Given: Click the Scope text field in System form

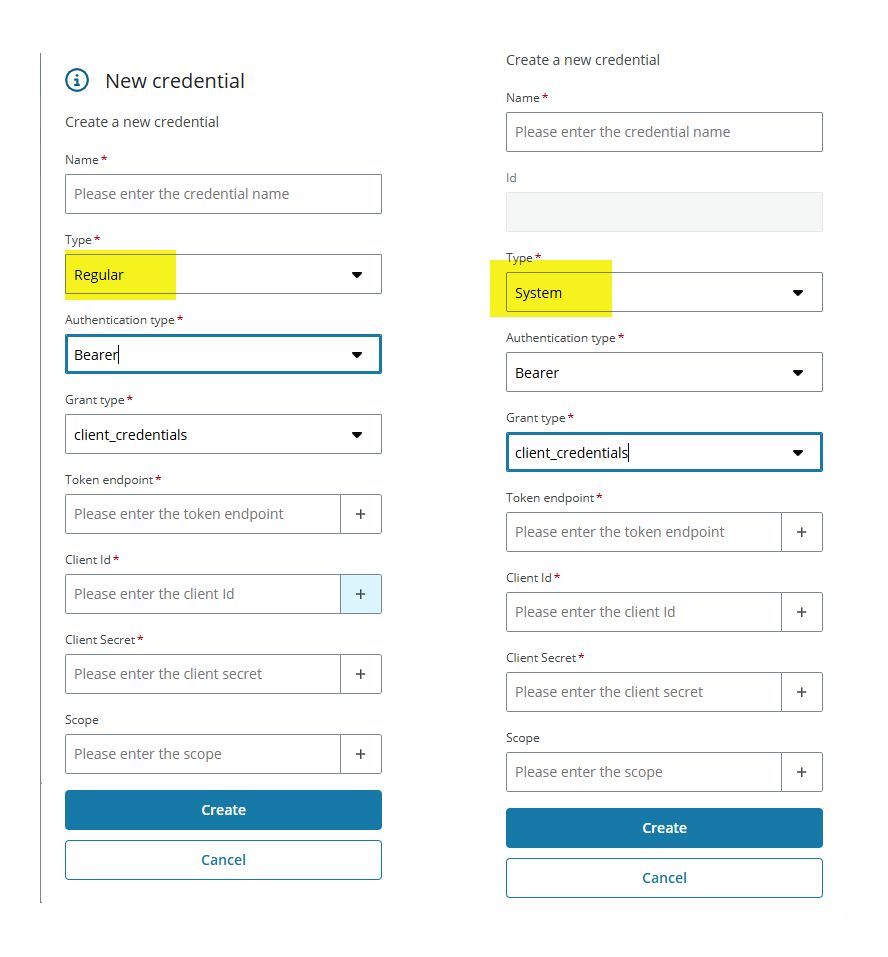Looking at the screenshot, I should (x=643, y=772).
